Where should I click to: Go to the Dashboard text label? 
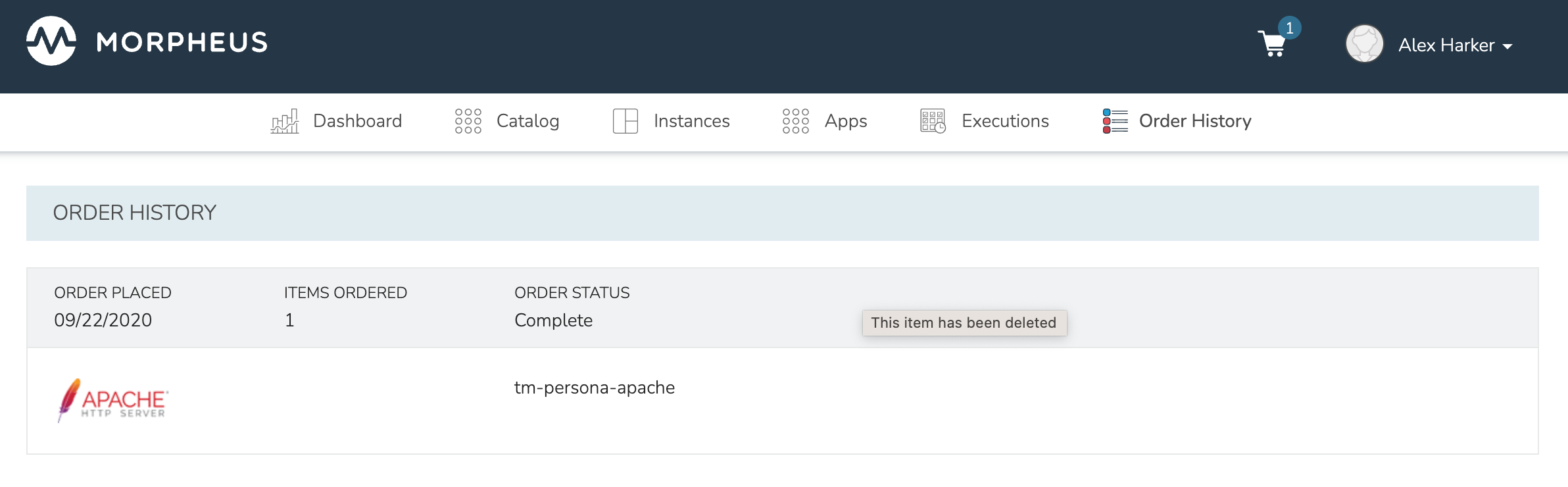(357, 121)
